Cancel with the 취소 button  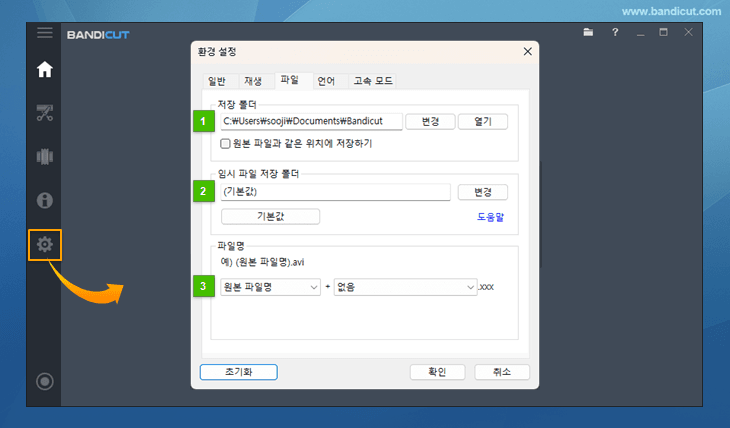pyautogui.click(x=502, y=372)
